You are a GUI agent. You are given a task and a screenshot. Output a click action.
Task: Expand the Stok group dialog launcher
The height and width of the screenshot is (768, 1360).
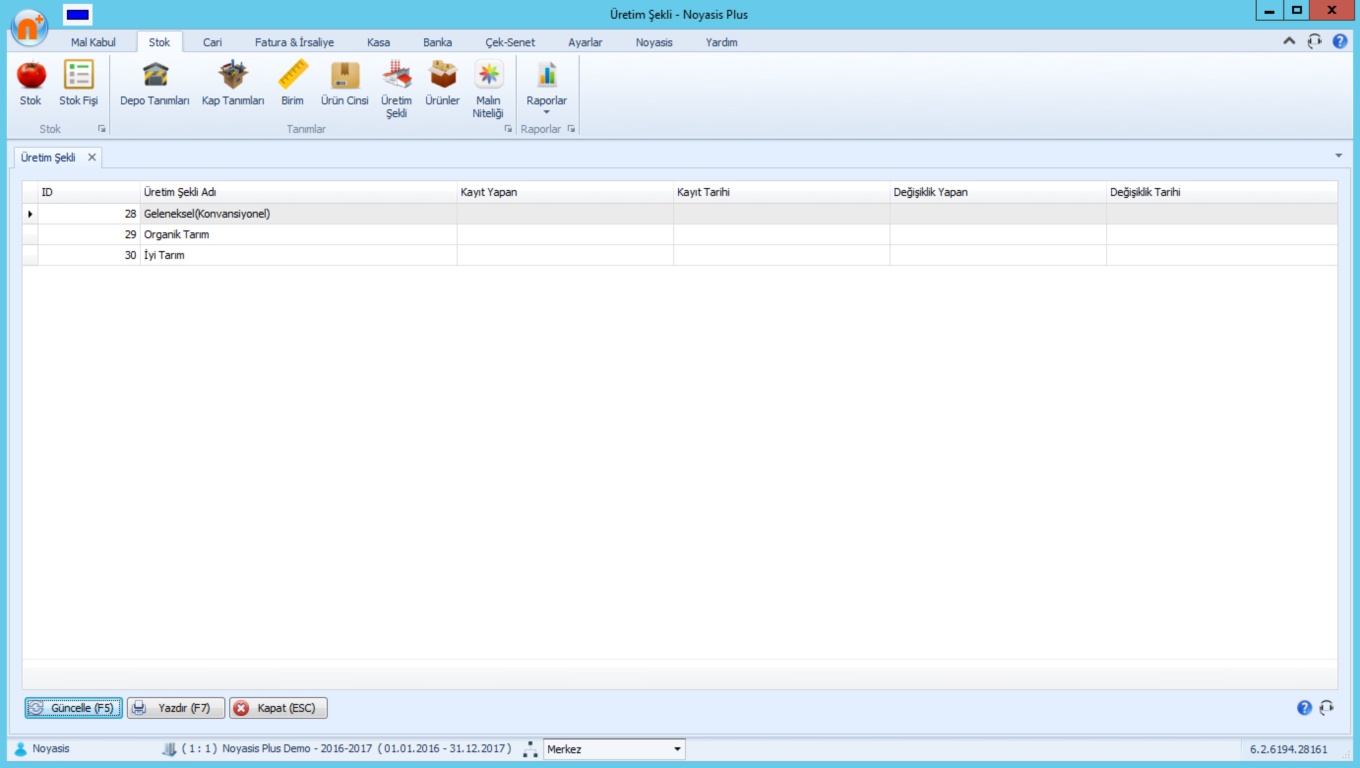pyautogui.click(x=101, y=129)
